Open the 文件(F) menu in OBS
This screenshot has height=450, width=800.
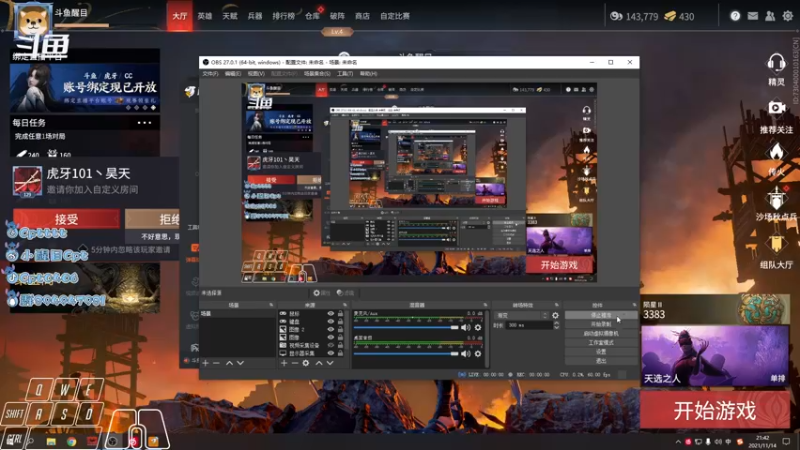click(x=210, y=74)
